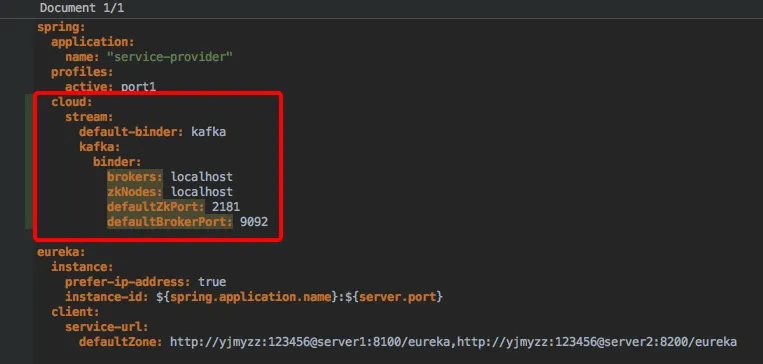Image resolution: width=763 pixels, height=364 pixels.
Task: Click the 'defaultZone:' key
Action: point(121,342)
